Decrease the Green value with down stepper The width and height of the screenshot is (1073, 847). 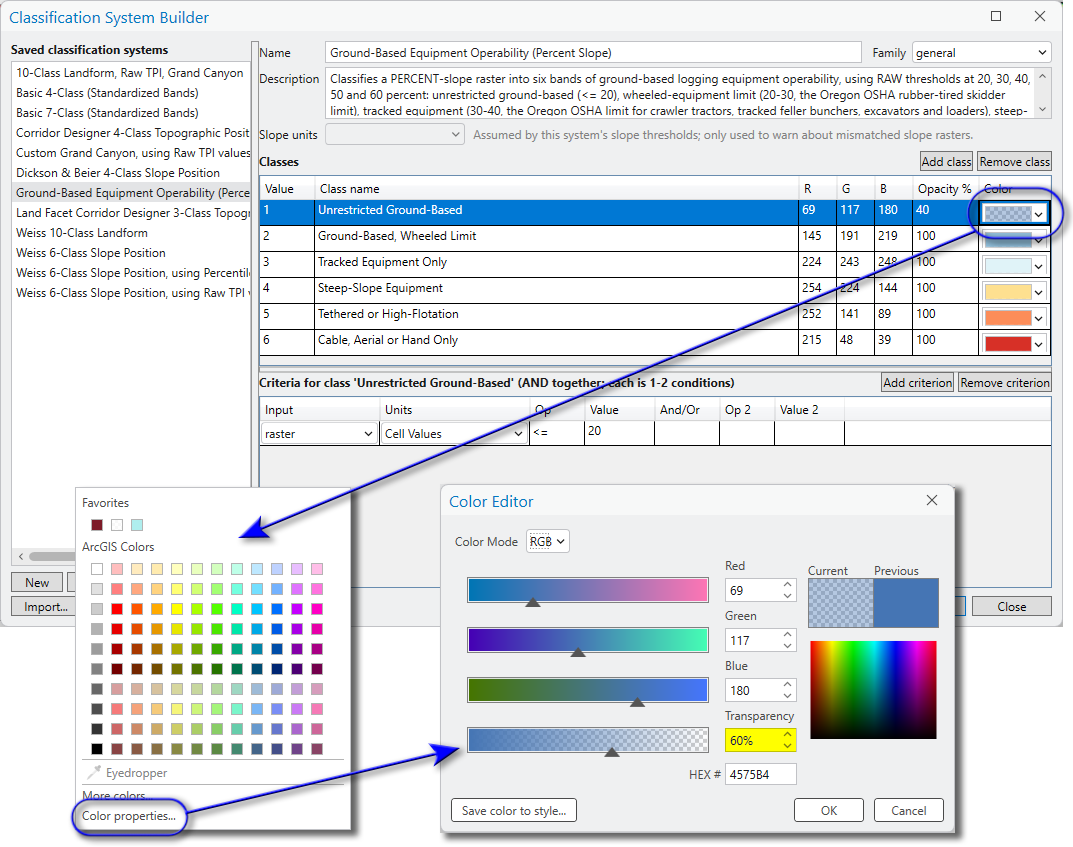coord(788,646)
